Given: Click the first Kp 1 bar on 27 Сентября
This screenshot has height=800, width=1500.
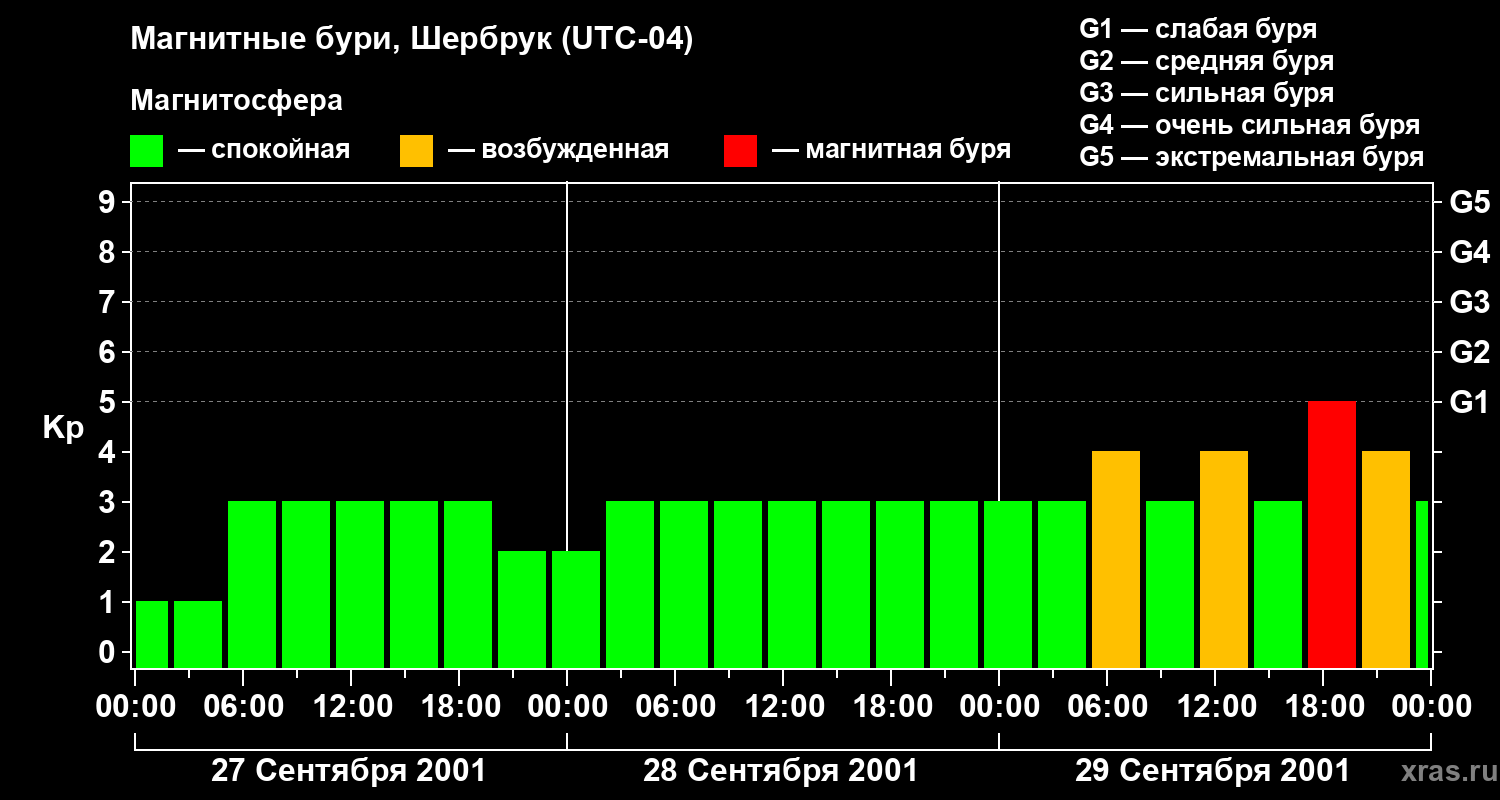Looking at the screenshot, I should (152, 635).
